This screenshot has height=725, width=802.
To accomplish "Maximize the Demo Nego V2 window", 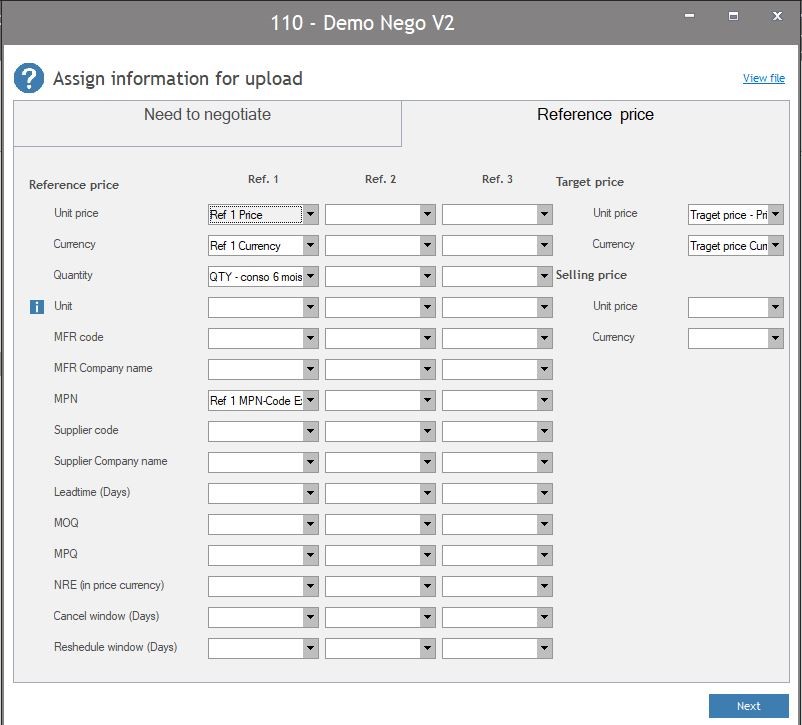I will pyautogui.click(x=733, y=16).
